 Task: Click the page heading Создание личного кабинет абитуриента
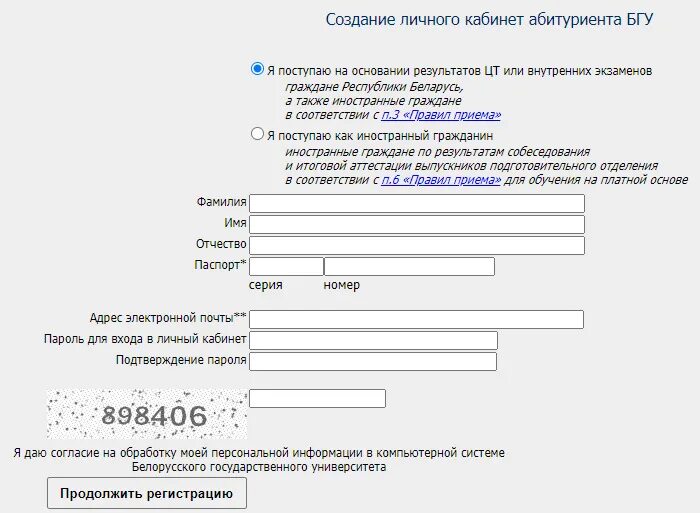[x=490, y=19]
